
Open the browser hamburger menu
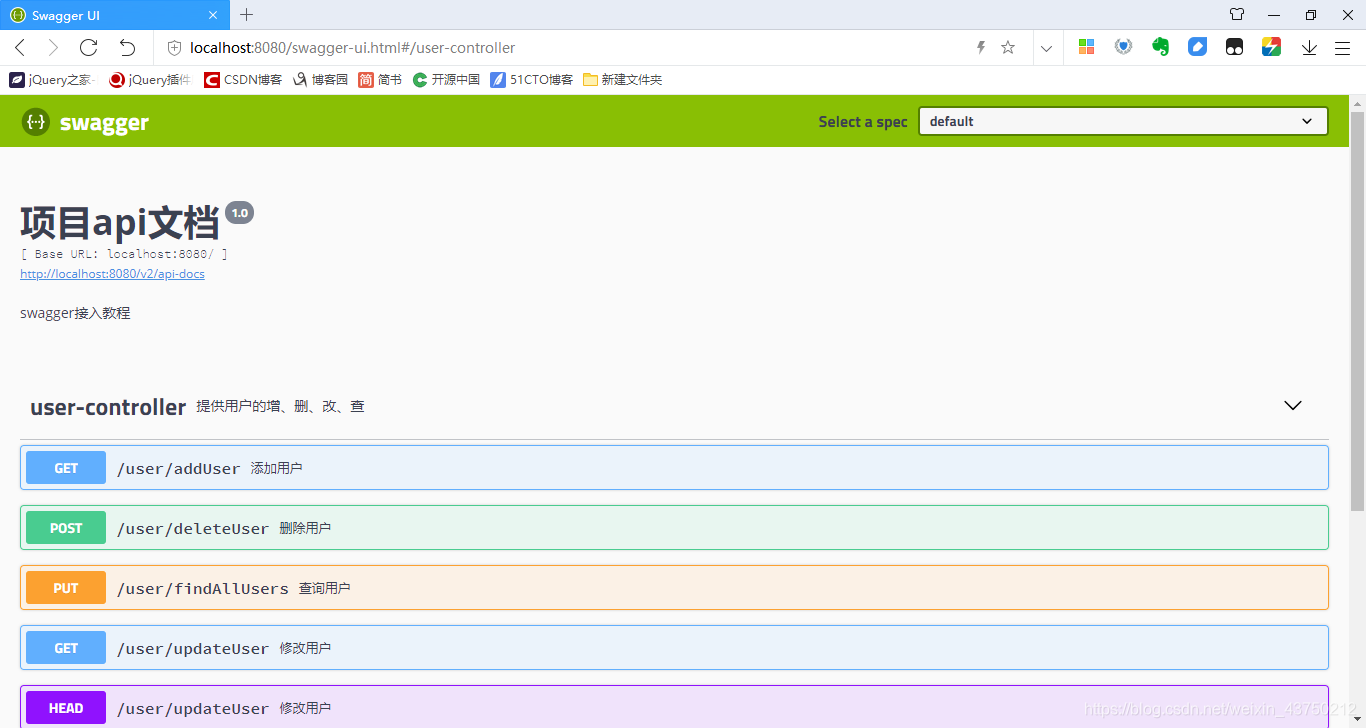[x=1343, y=47]
